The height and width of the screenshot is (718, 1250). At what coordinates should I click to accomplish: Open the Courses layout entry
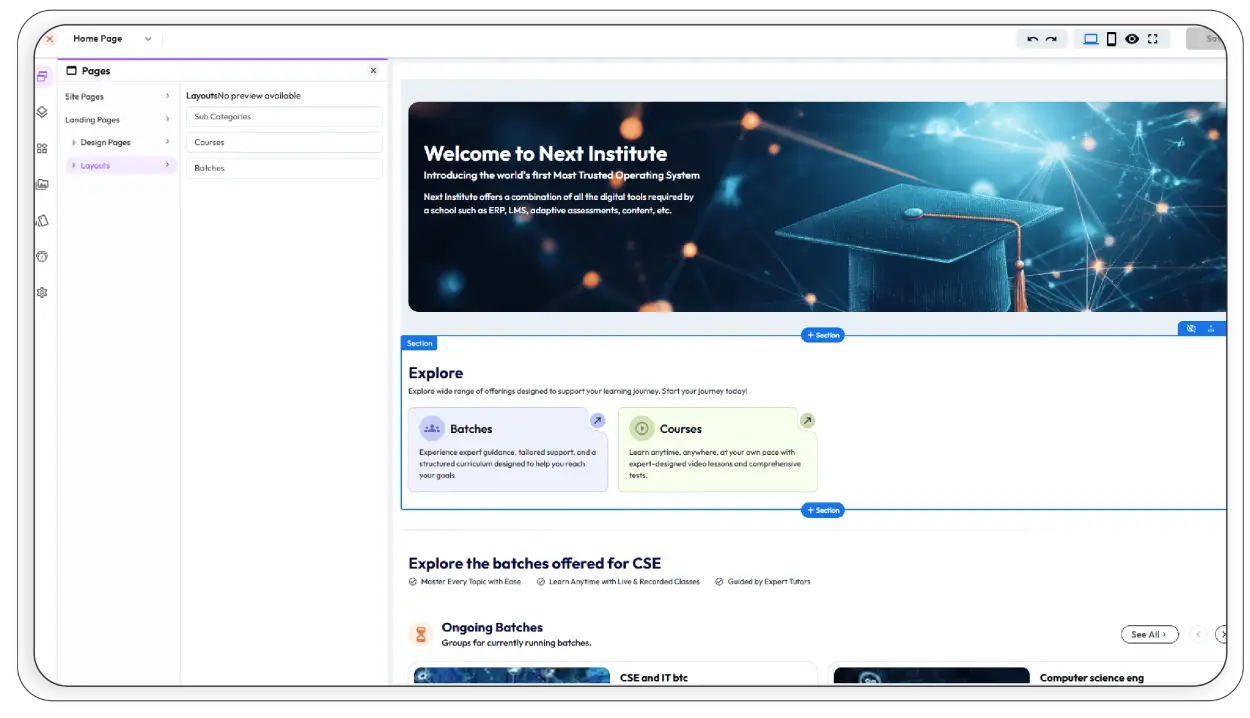pos(284,142)
